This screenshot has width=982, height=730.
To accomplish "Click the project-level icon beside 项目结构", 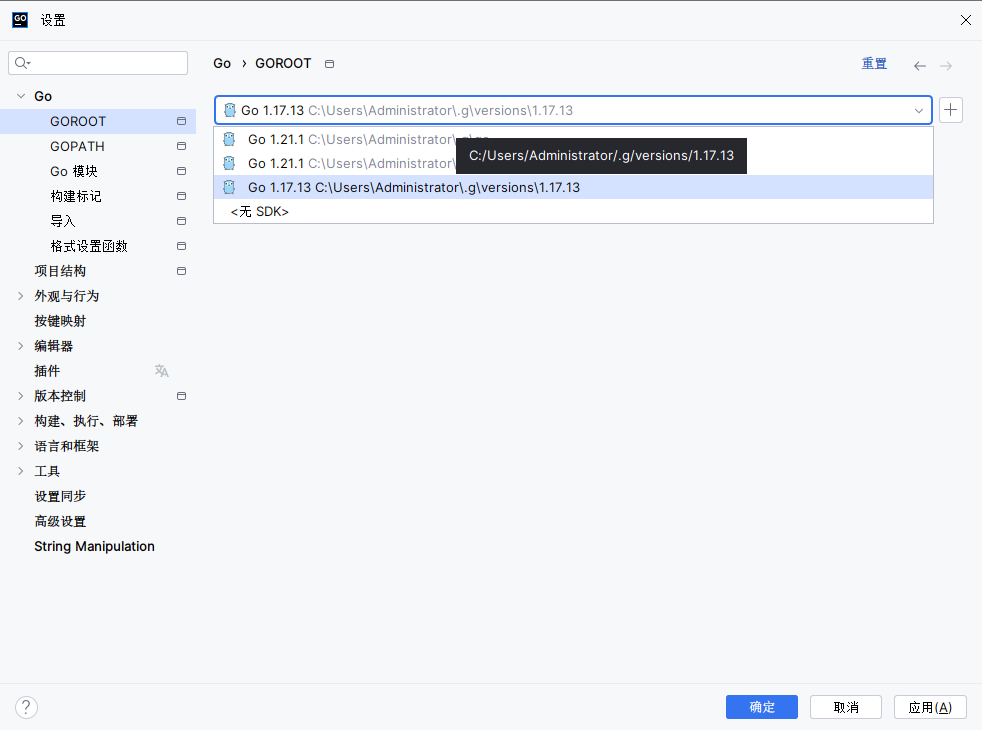I will pyautogui.click(x=181, y=271).
